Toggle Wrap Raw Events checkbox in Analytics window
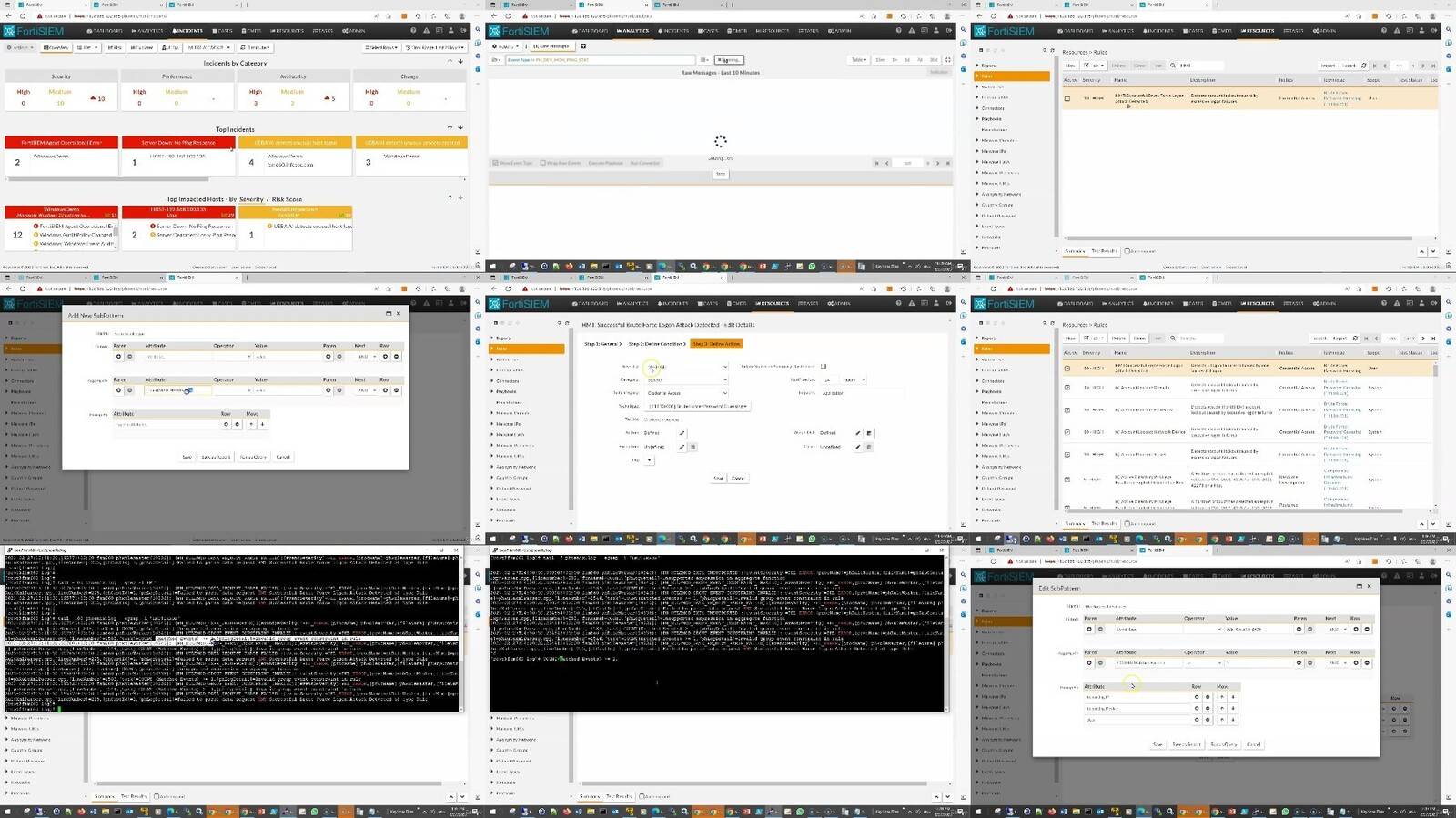Viewport: 1456px width, 818px height. pos(542,163)
